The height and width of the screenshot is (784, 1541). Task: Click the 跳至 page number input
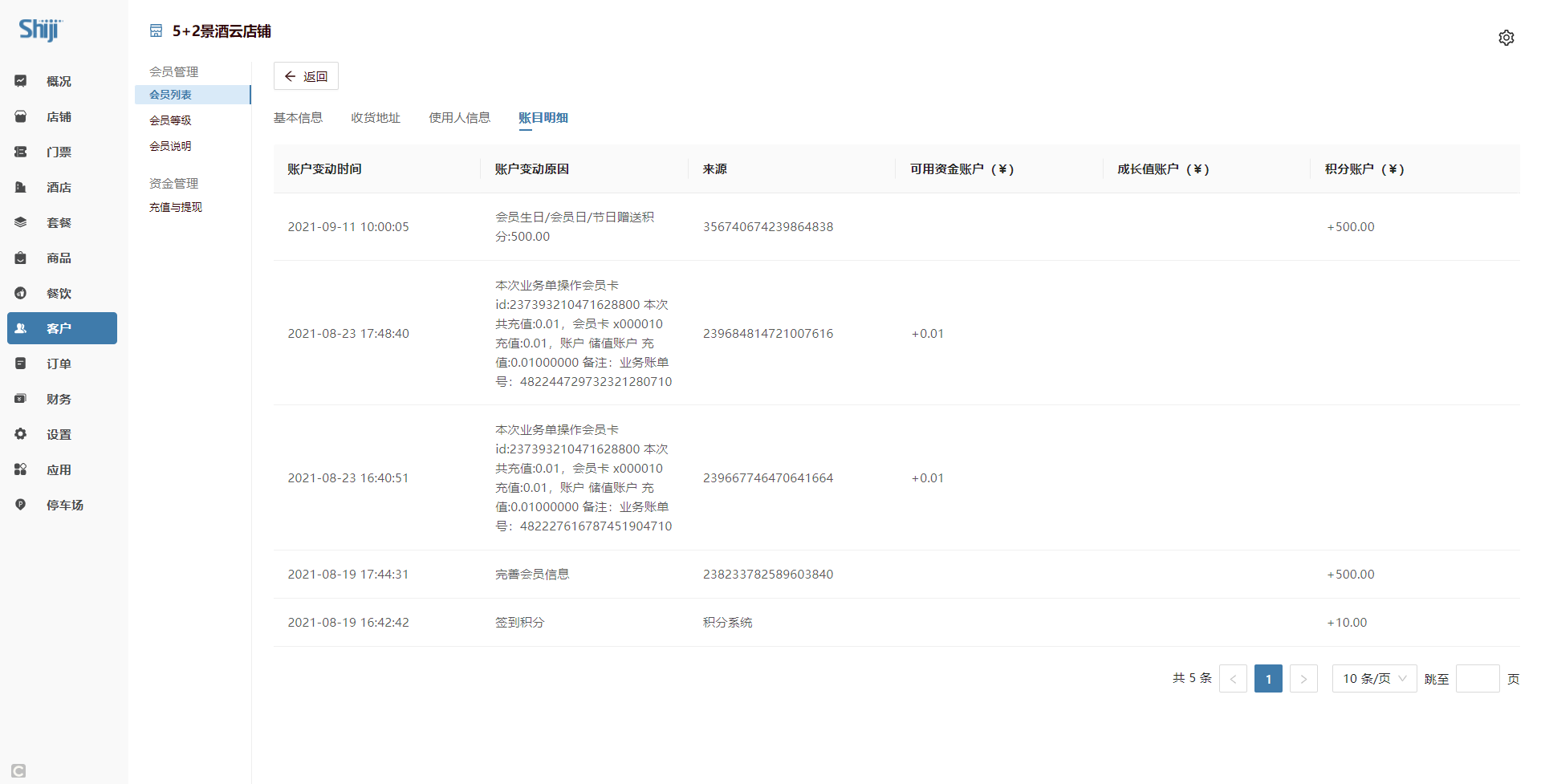coord(1478,679)
